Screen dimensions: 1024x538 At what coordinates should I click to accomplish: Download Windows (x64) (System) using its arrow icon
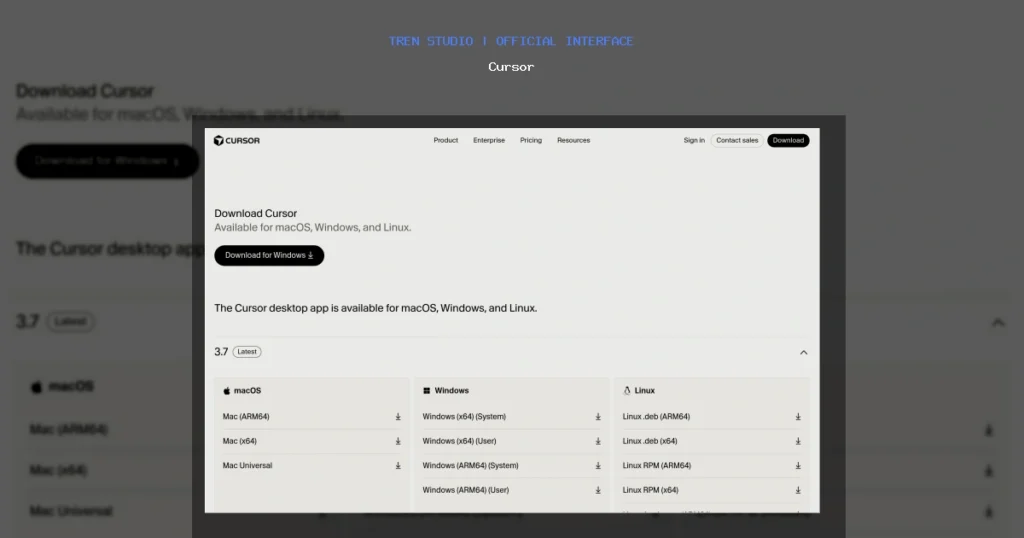click(598, 417)
